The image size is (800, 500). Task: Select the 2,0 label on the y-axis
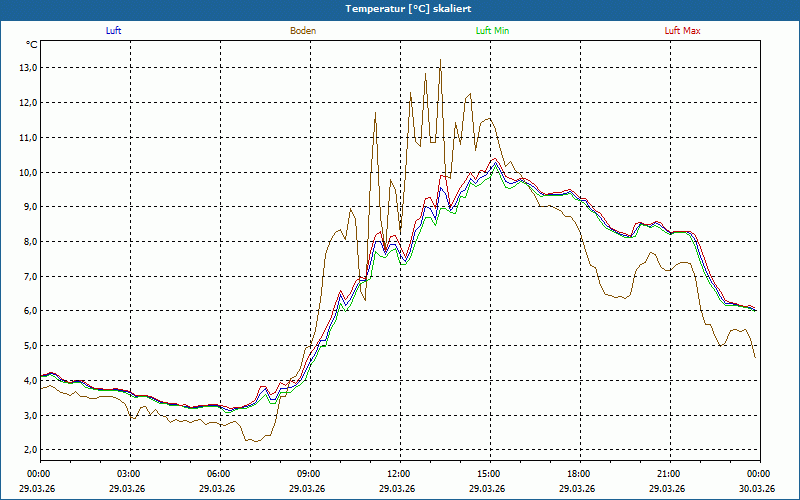[27, 450]
